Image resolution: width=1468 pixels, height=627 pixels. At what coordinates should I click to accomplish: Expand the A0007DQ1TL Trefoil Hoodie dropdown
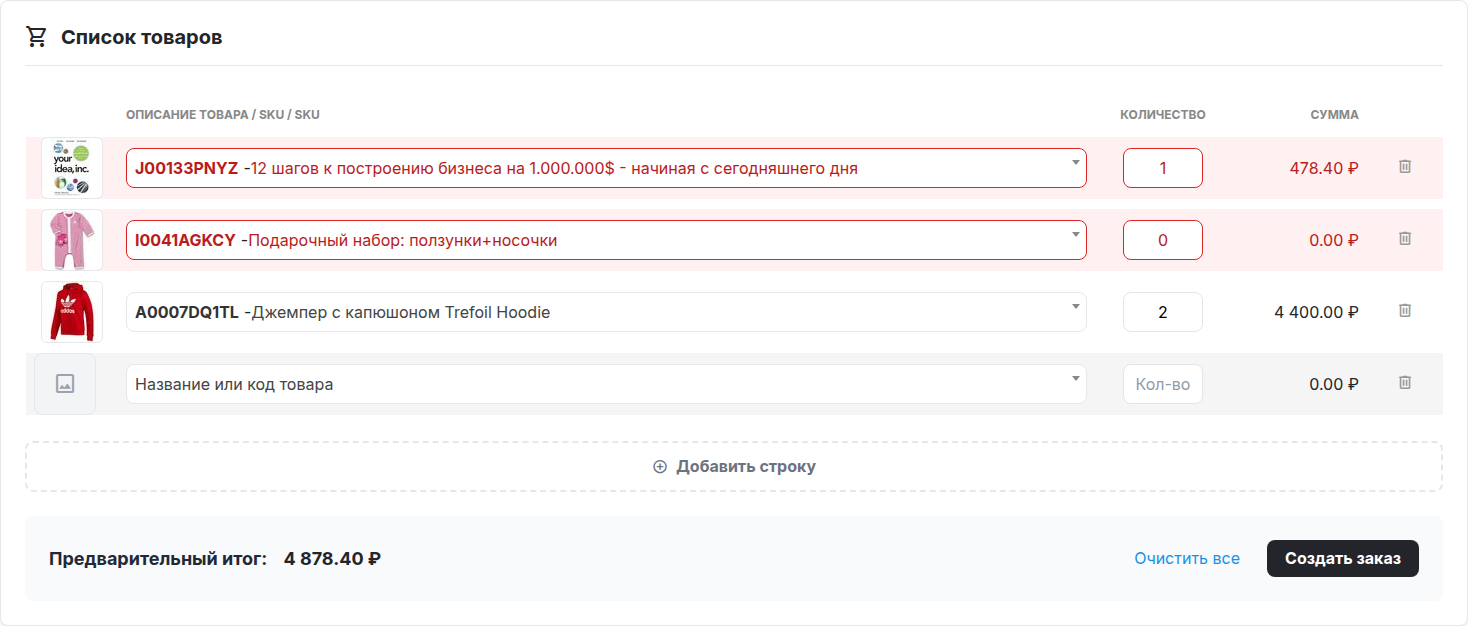point(606,312)
